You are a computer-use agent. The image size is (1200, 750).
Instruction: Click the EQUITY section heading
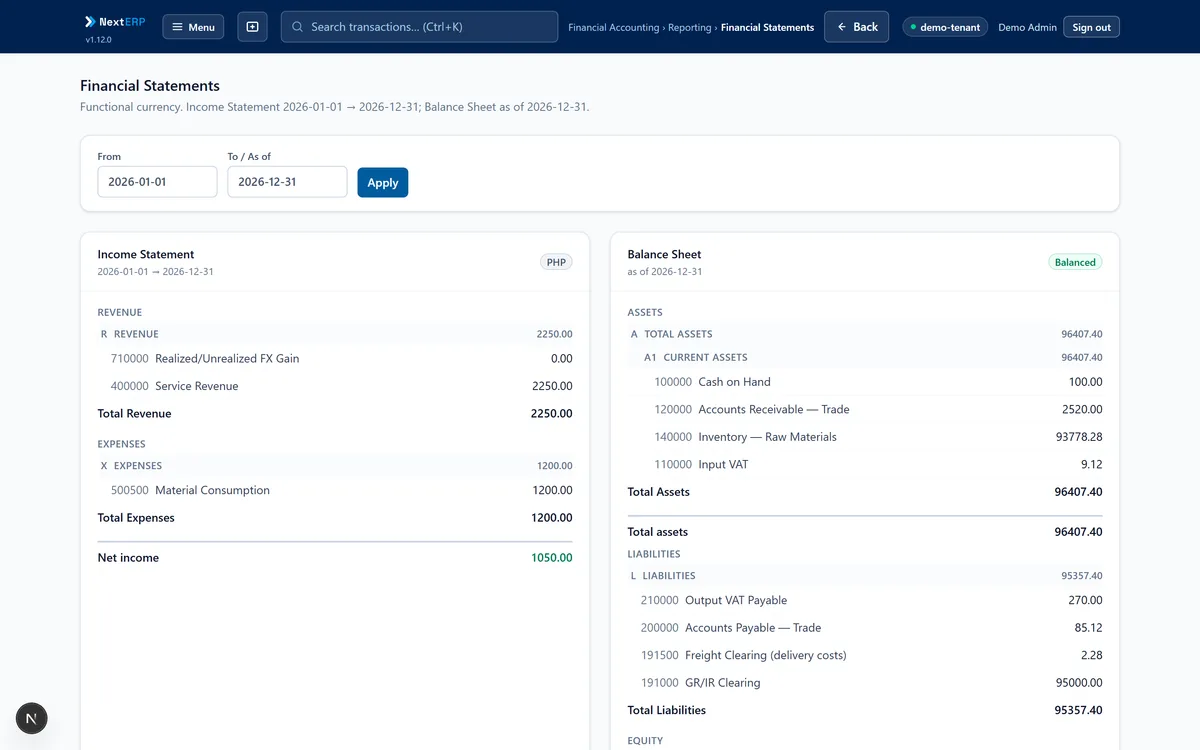click(645, 741)
